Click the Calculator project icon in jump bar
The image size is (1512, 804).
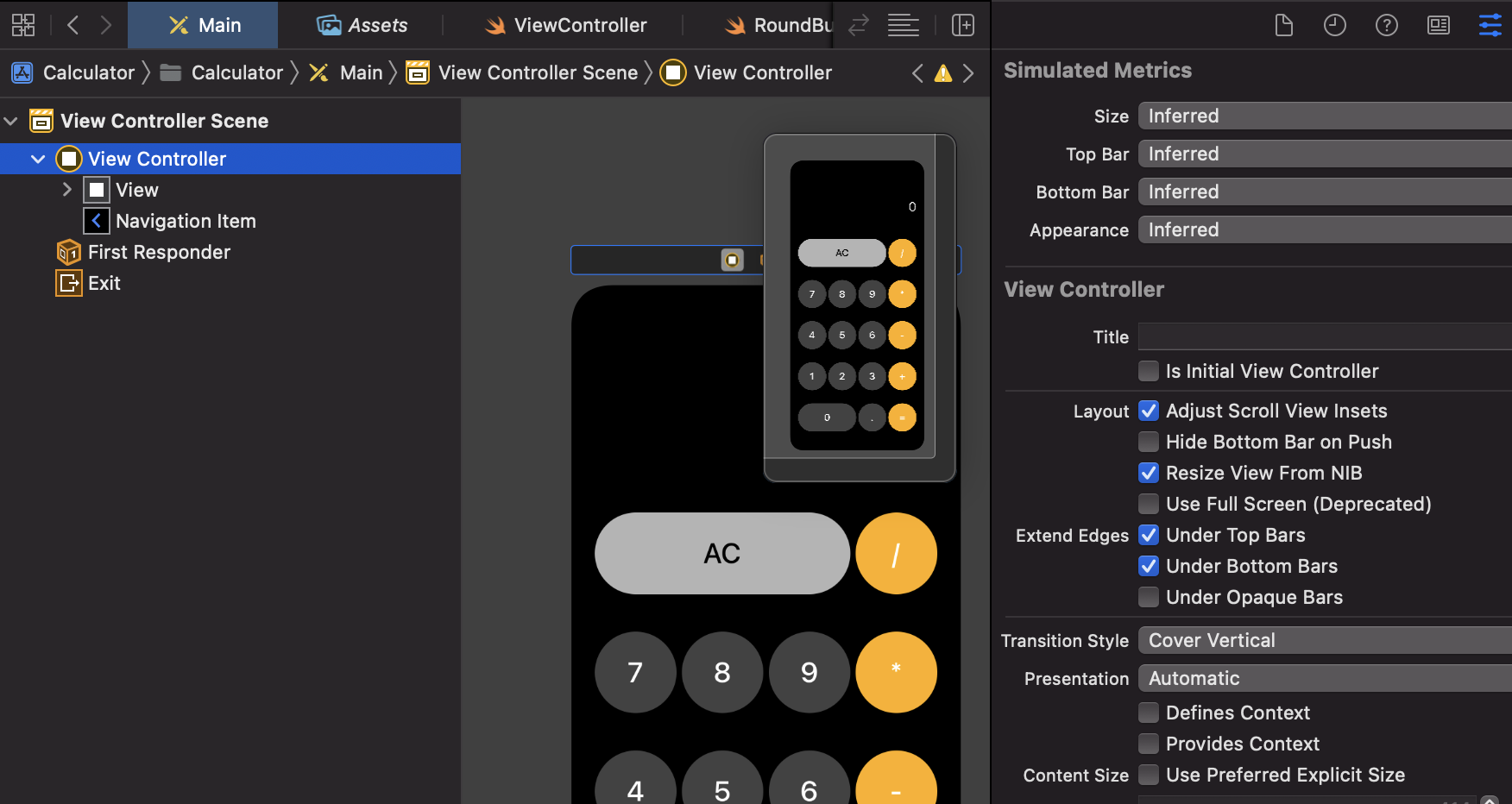[x=22, y=72]
